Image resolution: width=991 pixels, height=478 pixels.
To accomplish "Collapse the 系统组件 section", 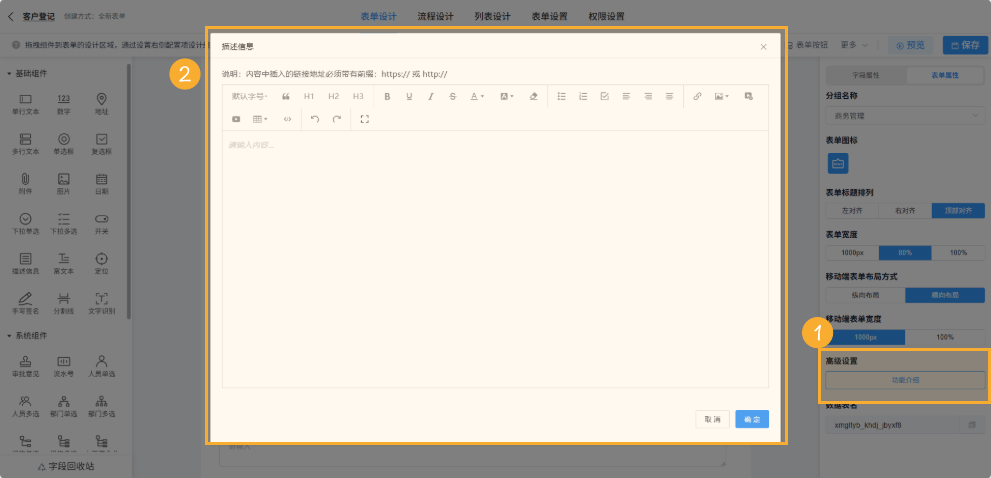I will point(9,335).
